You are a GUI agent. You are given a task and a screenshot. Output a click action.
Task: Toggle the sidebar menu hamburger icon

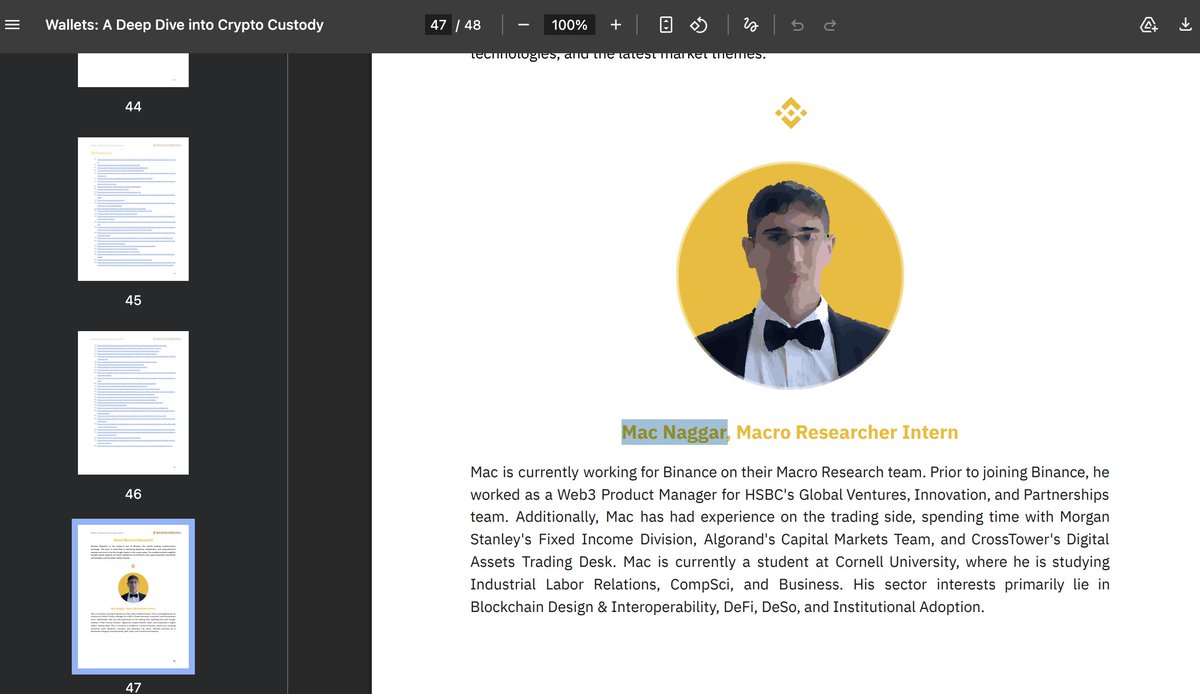click(x=13, y=24)
